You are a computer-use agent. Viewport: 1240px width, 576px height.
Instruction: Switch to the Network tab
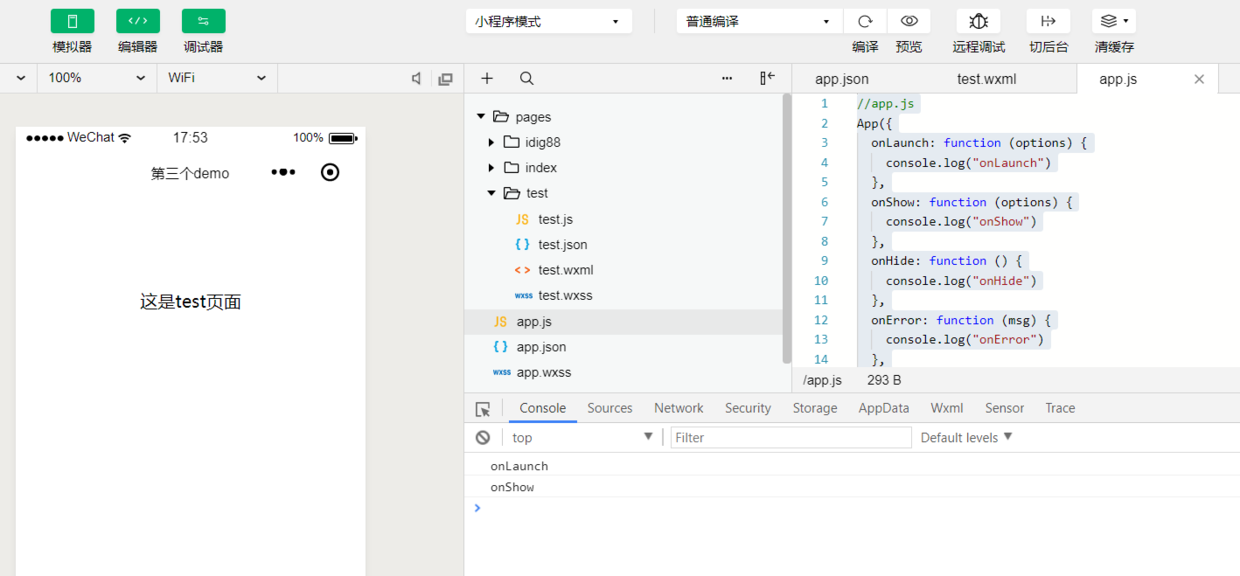[x=679, y=408]
